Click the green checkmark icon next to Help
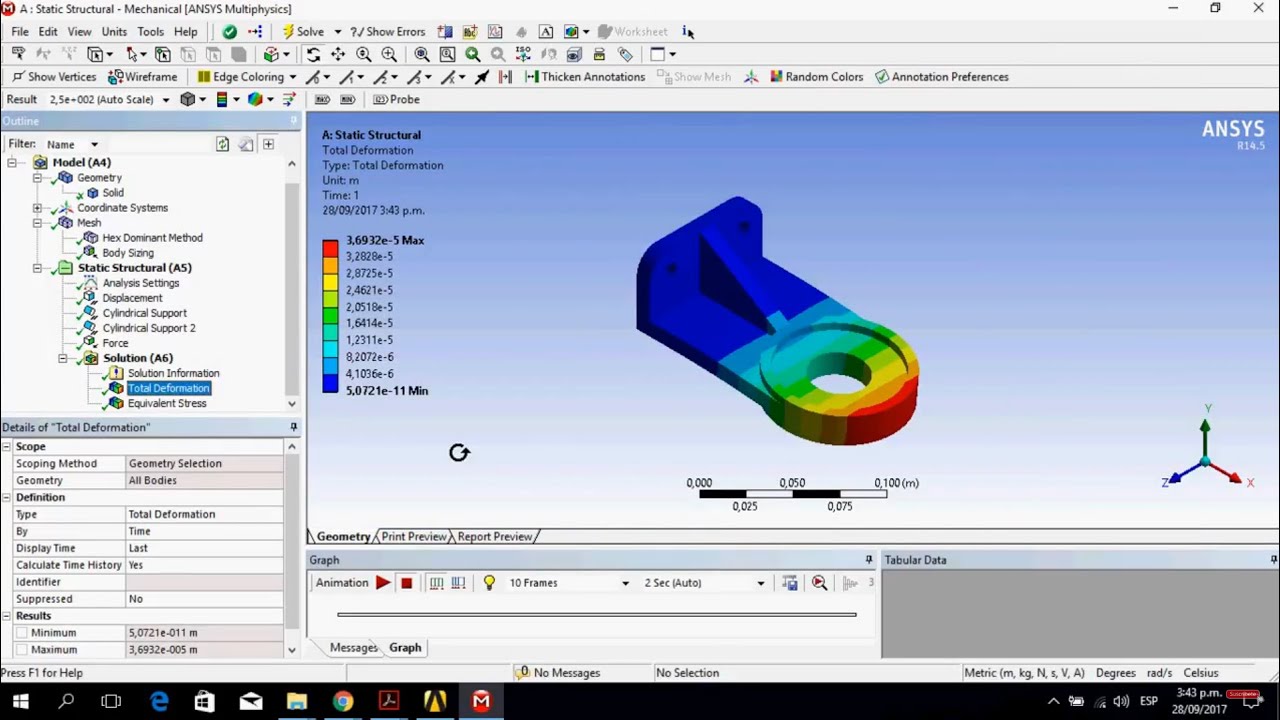Image resolution: width=1280 pixels, height=720 pixels. coord(230,32)
